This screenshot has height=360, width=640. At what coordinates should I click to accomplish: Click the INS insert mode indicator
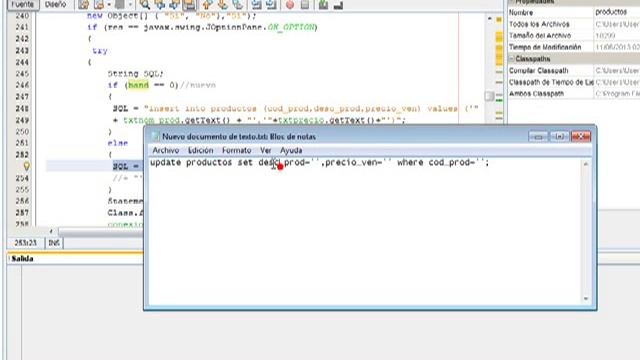click(x=54, y=243)
